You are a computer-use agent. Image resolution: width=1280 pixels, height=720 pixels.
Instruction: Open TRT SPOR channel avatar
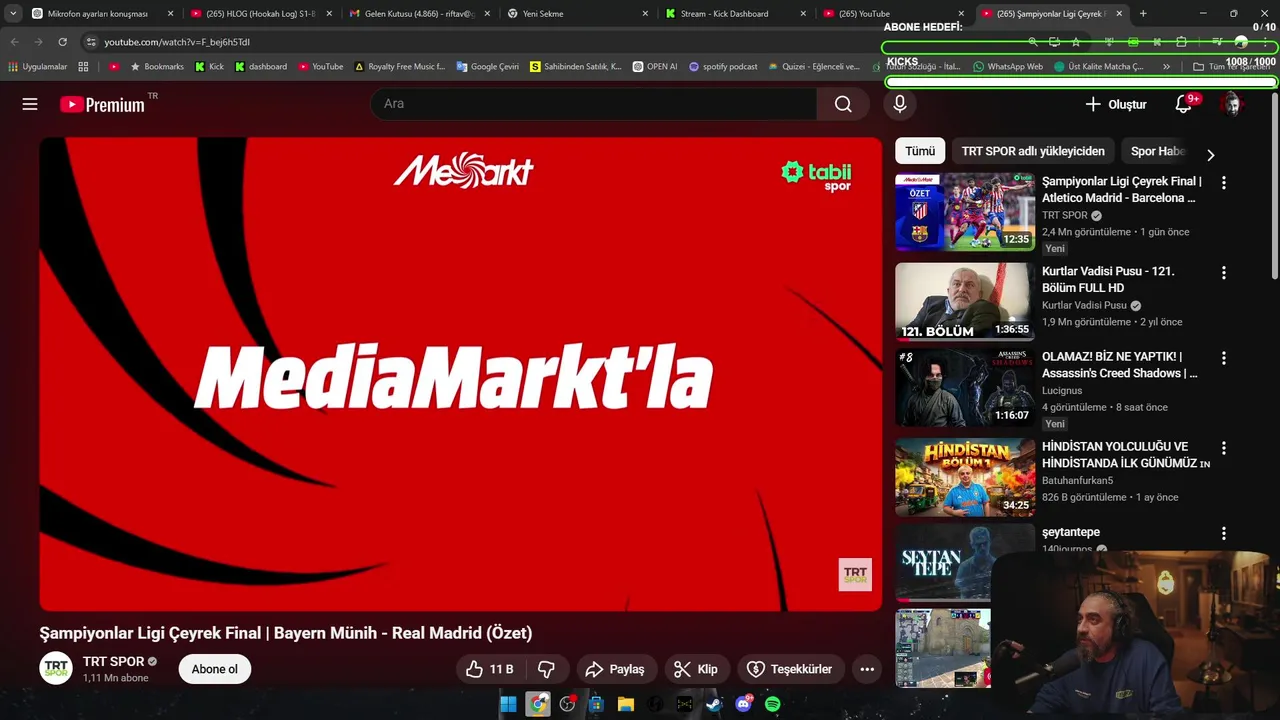point(56,668)
